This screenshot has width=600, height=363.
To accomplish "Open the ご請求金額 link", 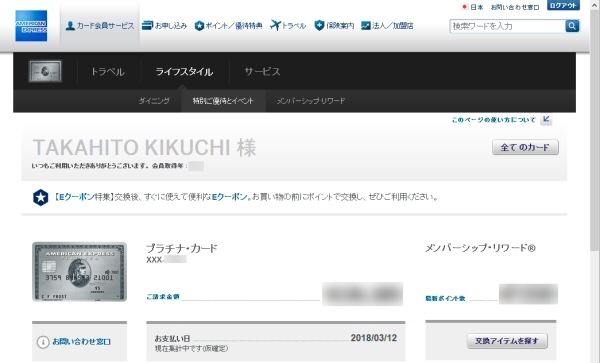I will 163,296.
